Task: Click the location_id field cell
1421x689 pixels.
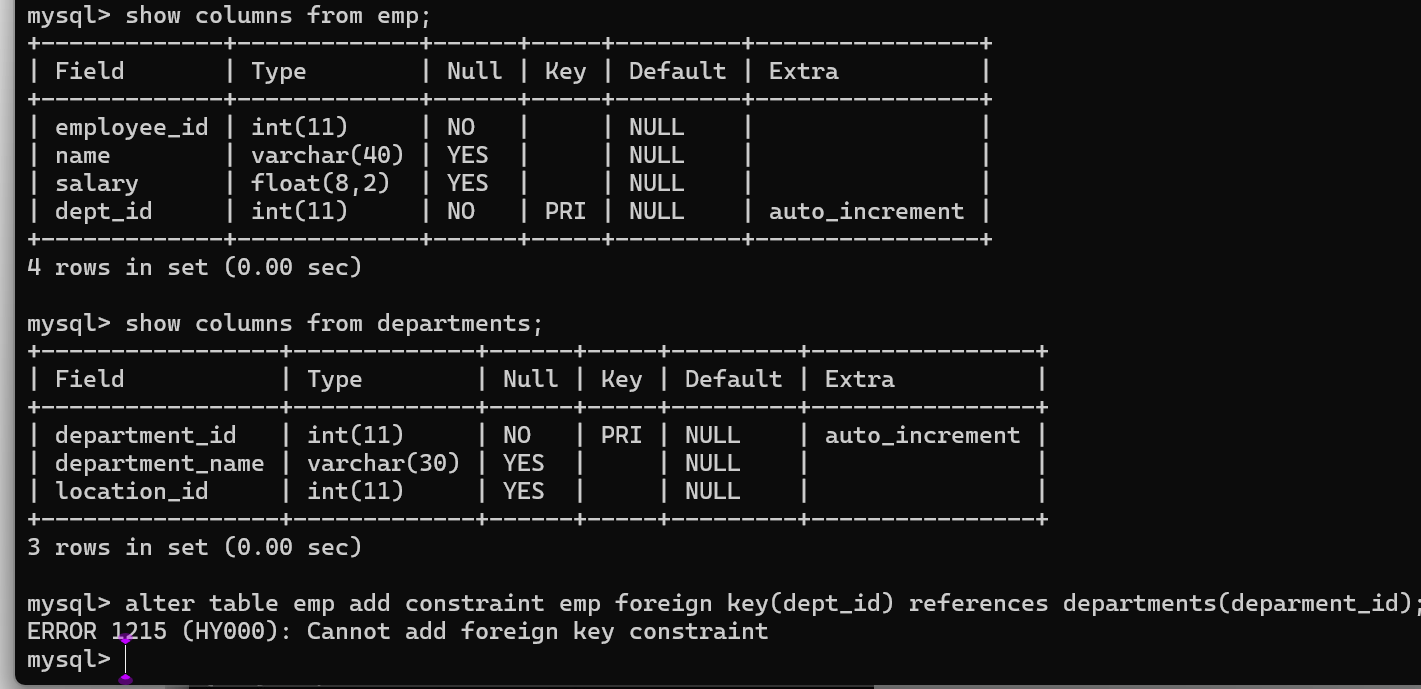Action: [131, 492]
